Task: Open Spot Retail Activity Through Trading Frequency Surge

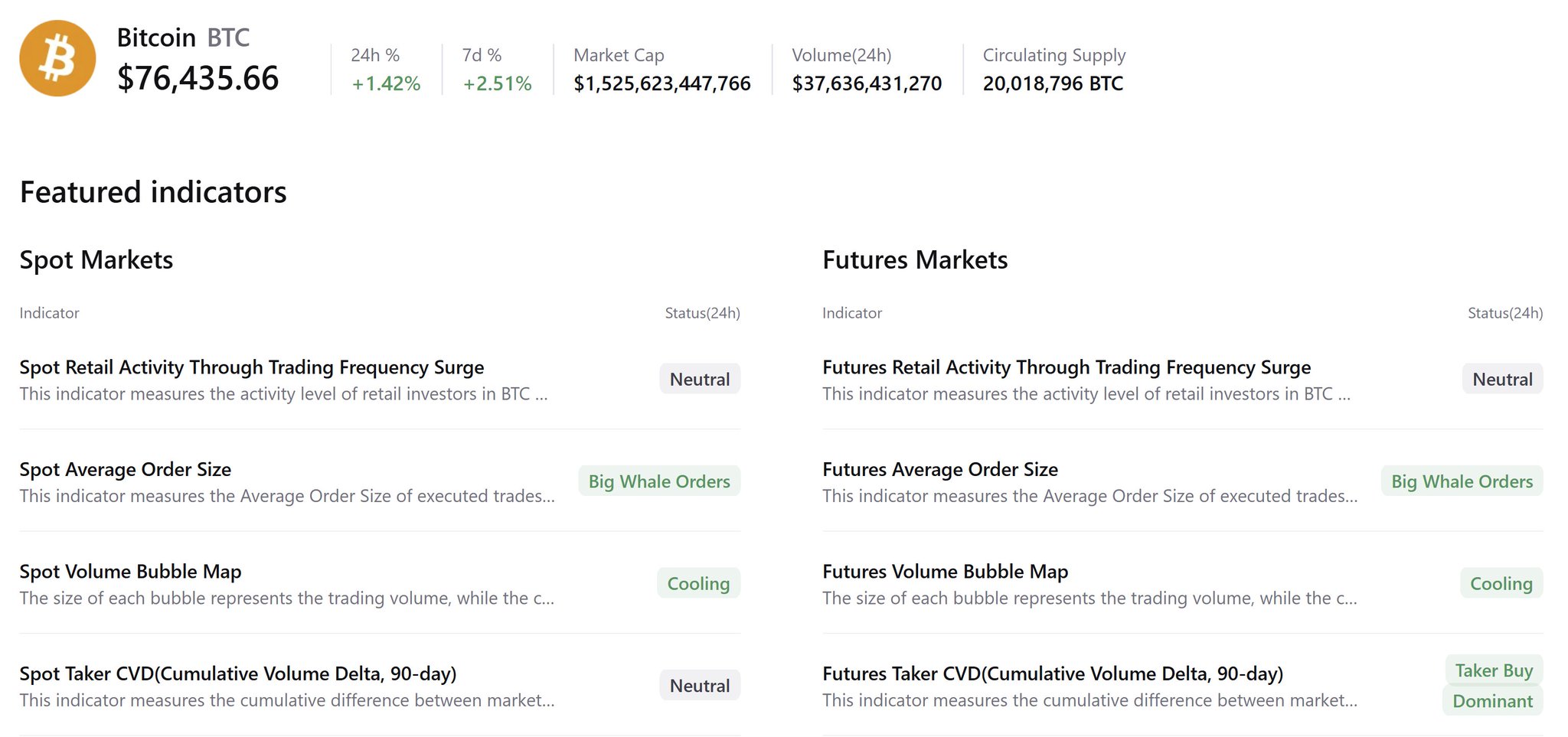Action: [x=251, y=367]
